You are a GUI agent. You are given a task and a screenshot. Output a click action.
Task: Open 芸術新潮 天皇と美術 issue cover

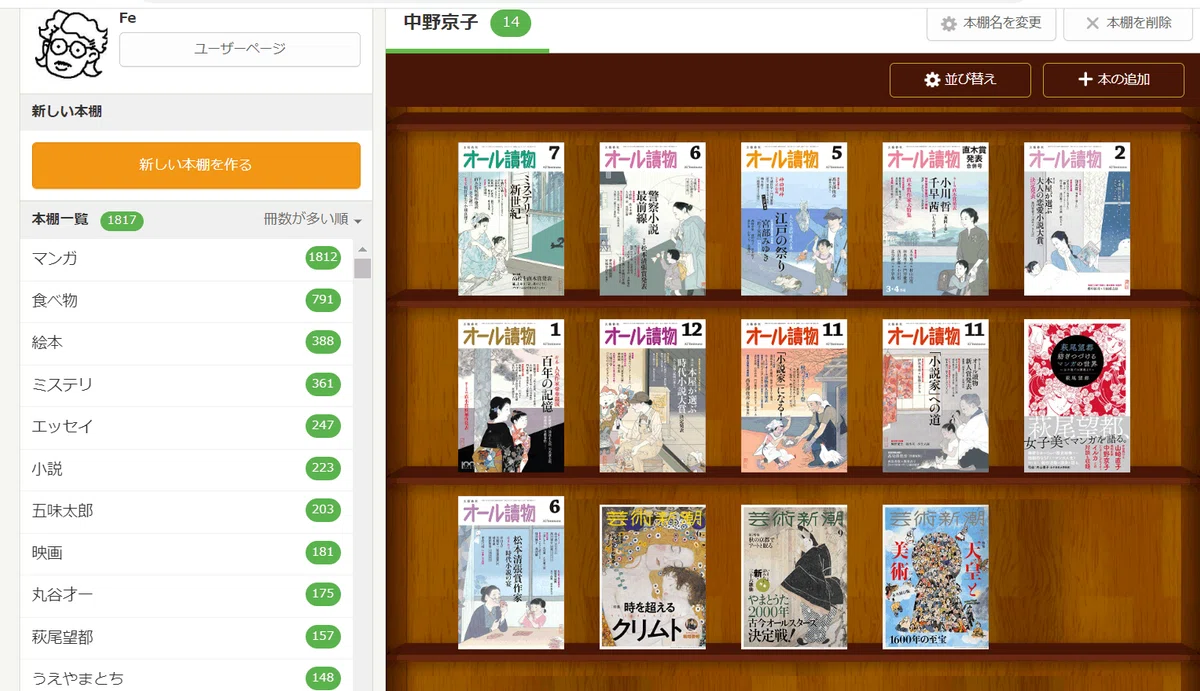tap(936, 577)
